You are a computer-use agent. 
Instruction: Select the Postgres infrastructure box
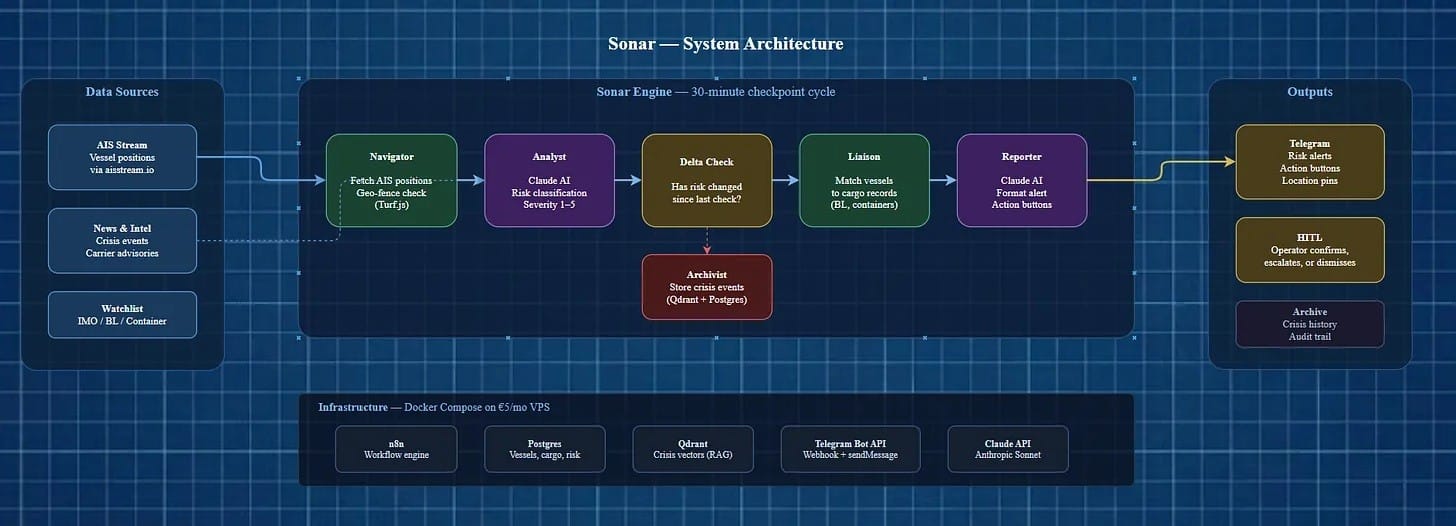tap(545, 449)
